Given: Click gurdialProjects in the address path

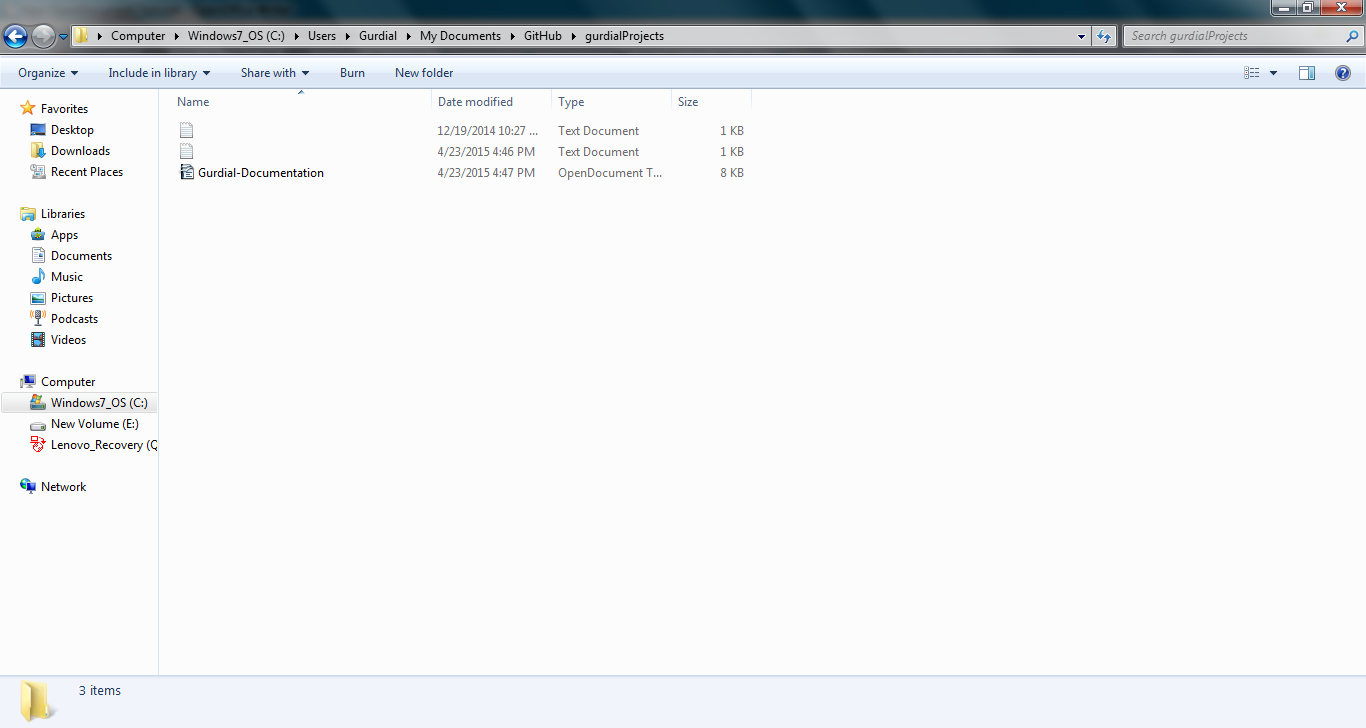Looking at the screenshot, I should (625, 36).
